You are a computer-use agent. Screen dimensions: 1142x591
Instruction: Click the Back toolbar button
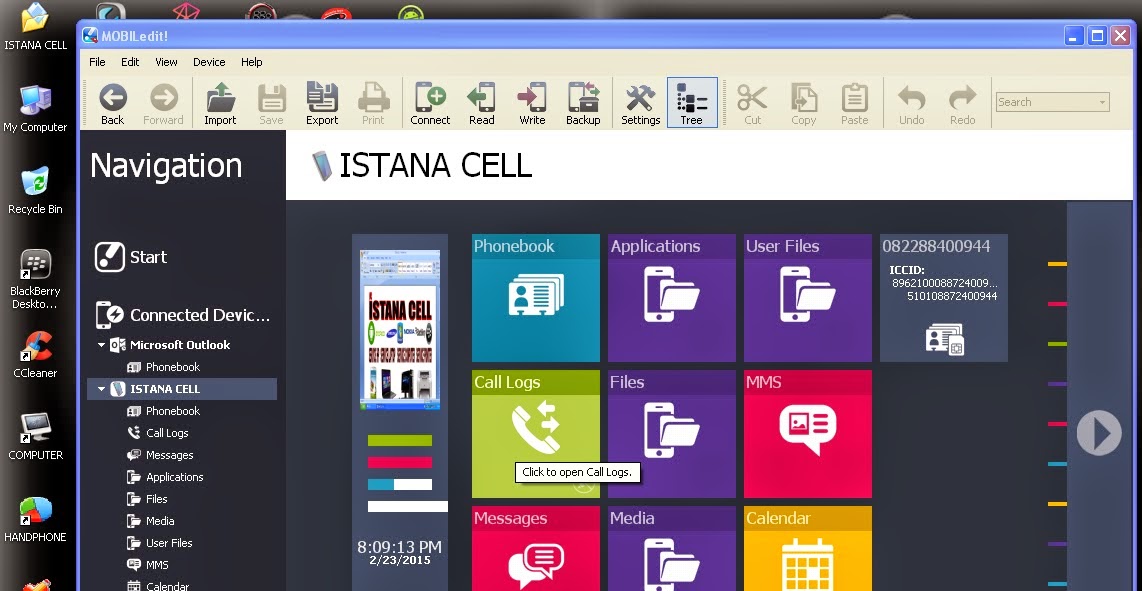(x=112, y=103)
